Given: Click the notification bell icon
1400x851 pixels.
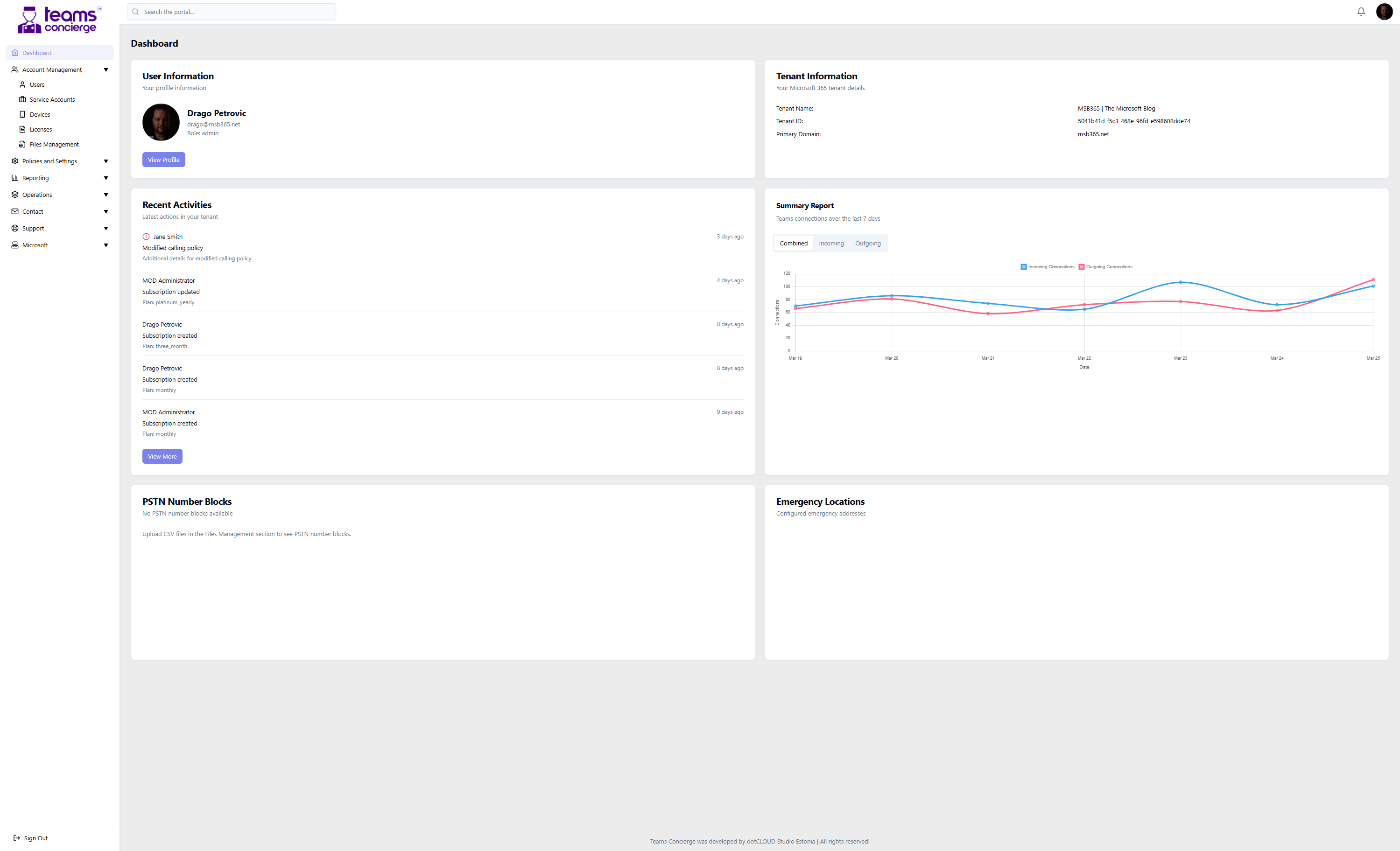Looking at the screenshot, I should click(1360, 11).
